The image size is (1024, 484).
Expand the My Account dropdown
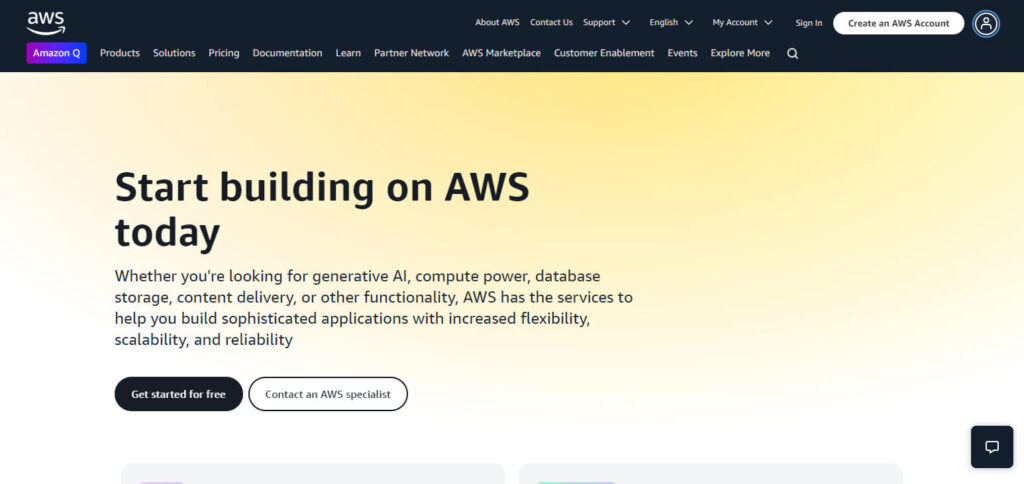pyautogui.click(x=743, y=22)
